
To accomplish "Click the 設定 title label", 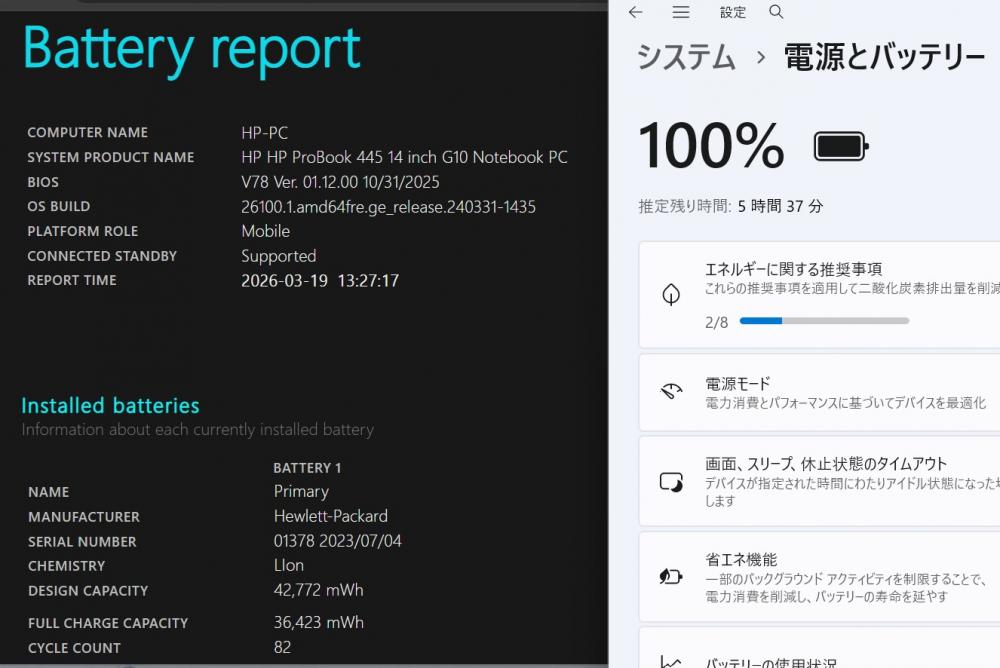I will coord(733,12).
